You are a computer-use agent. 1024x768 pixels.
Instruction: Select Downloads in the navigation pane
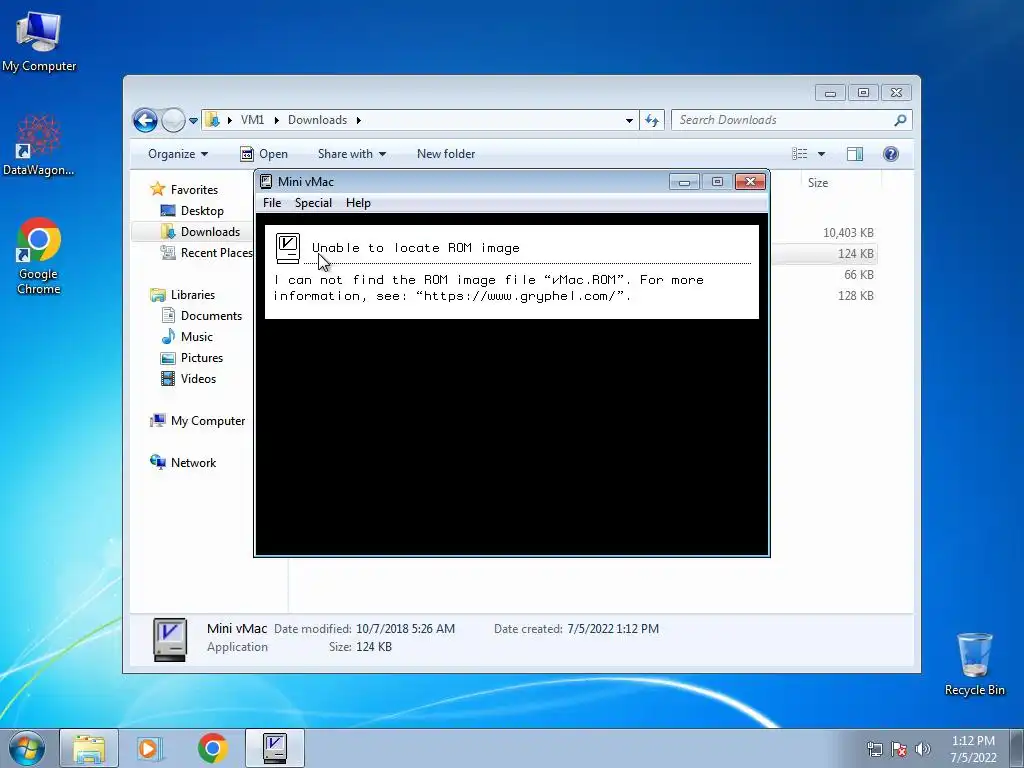tap(210, 232)
